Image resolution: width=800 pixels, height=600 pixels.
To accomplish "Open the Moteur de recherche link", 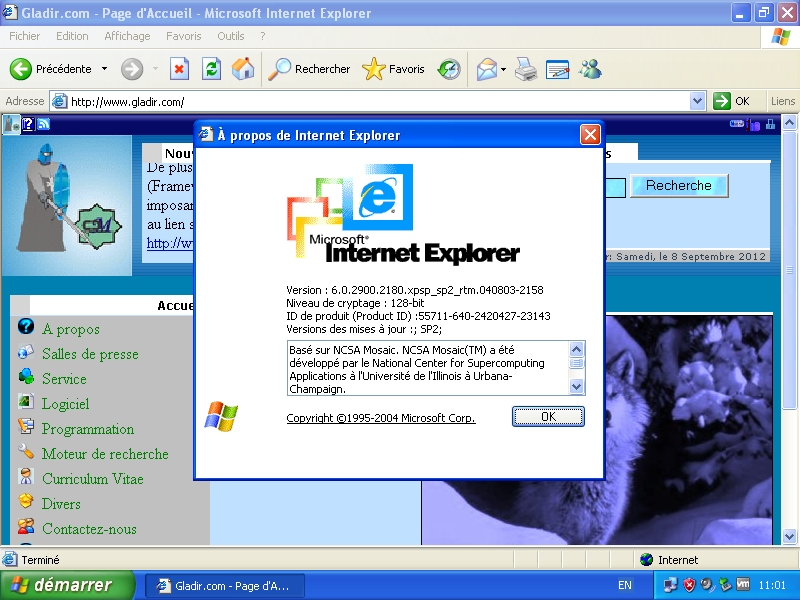I will click(x=105, y=454).
